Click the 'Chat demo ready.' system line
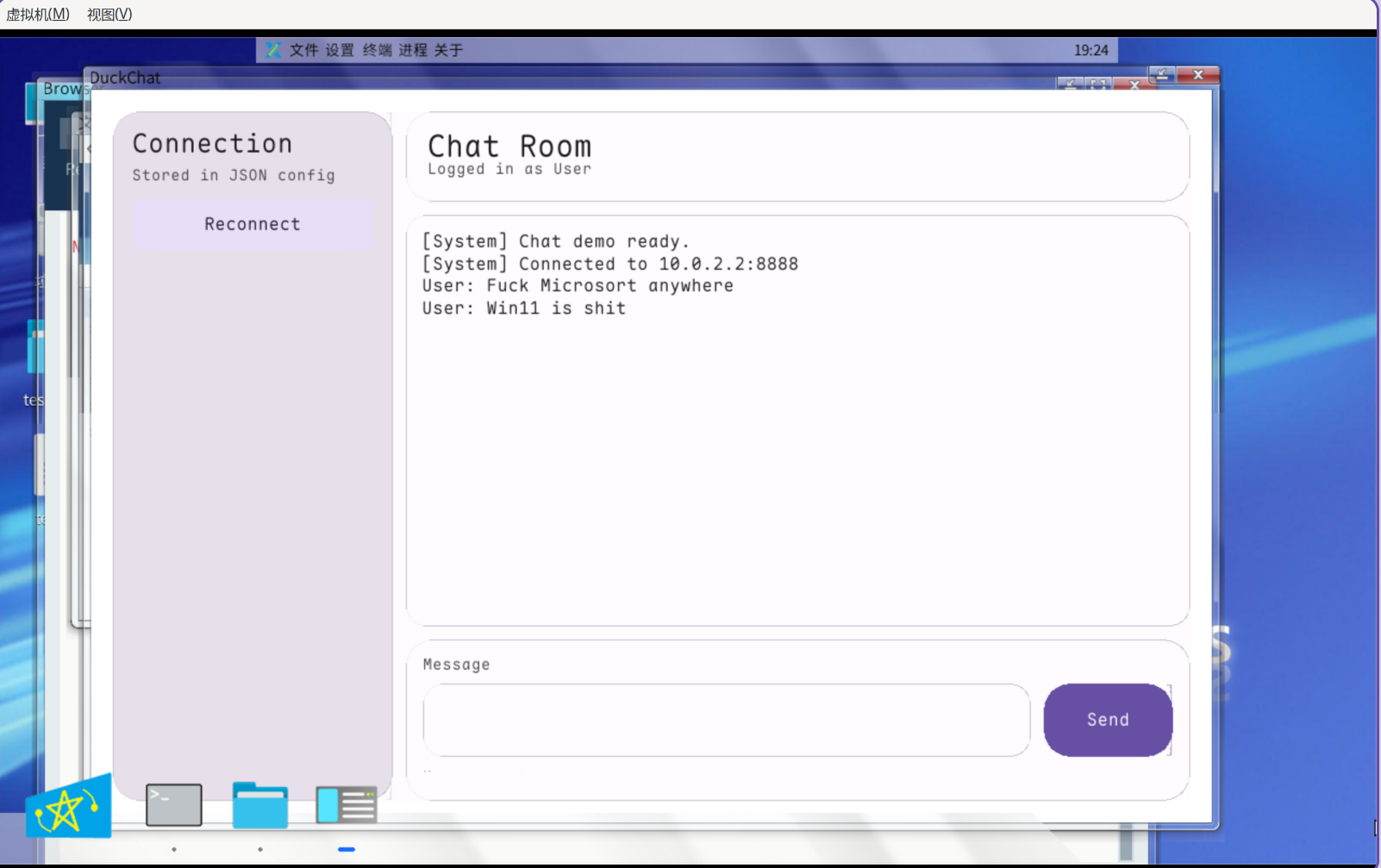 coord(556,241)
